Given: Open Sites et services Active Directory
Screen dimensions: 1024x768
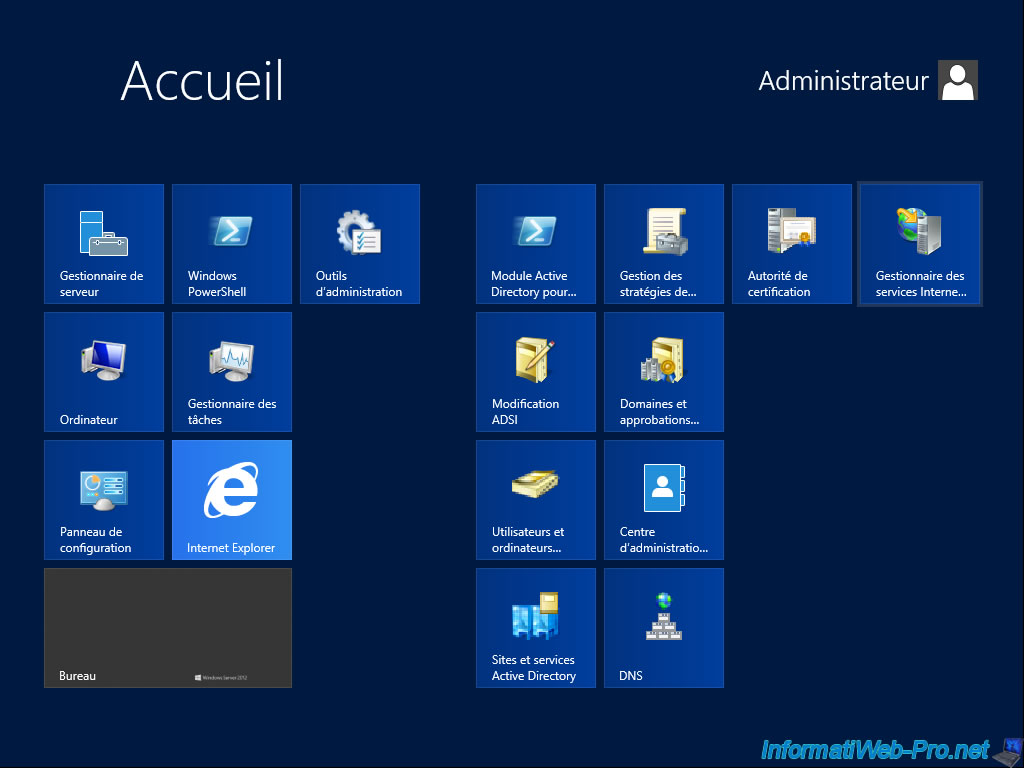Looking at the screenshot, I should pos(536,628).
